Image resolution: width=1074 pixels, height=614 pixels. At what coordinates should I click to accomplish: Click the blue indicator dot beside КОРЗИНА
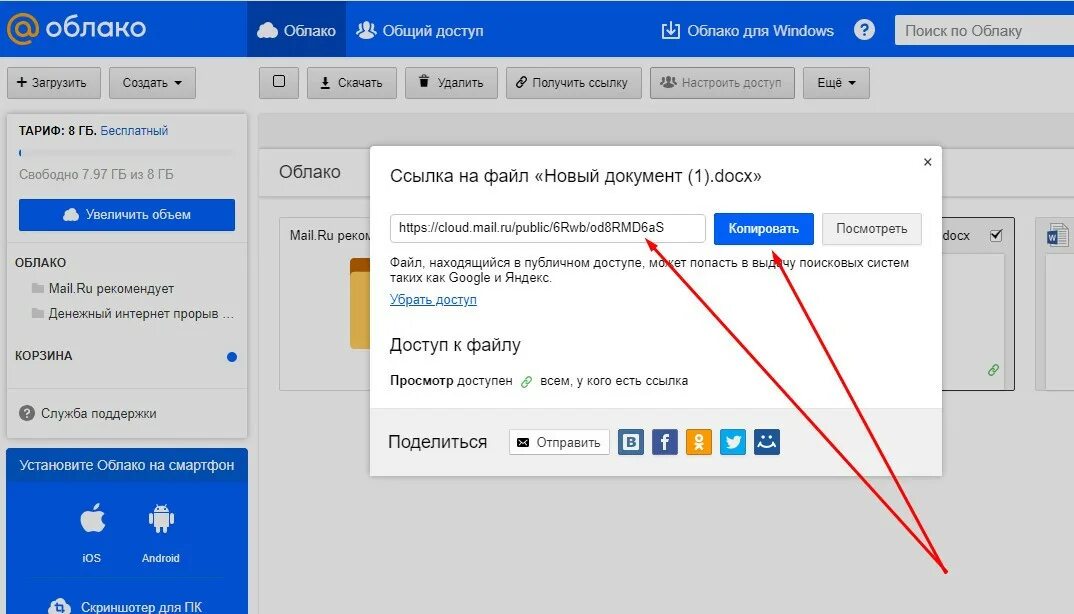click(232, 356)
